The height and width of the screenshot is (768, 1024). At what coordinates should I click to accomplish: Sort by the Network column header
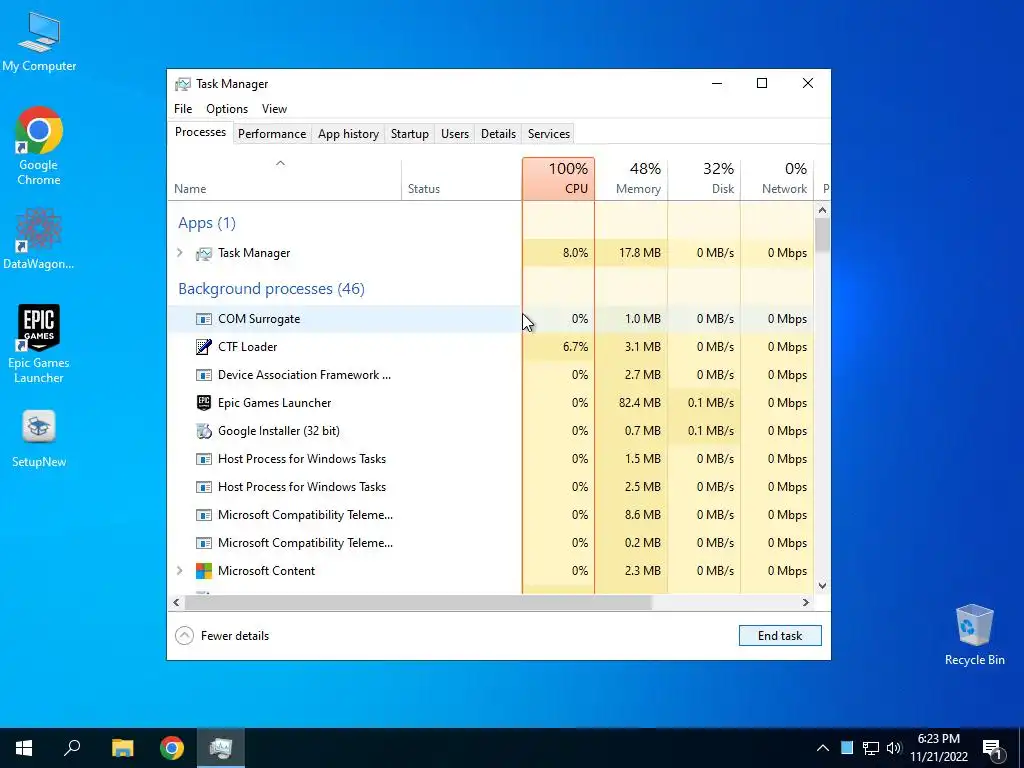click(777, 179)
